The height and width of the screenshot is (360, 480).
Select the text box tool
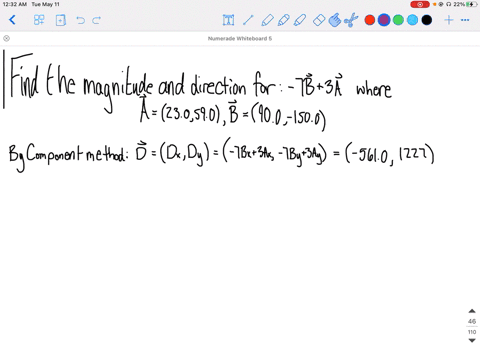coord(228,20)
